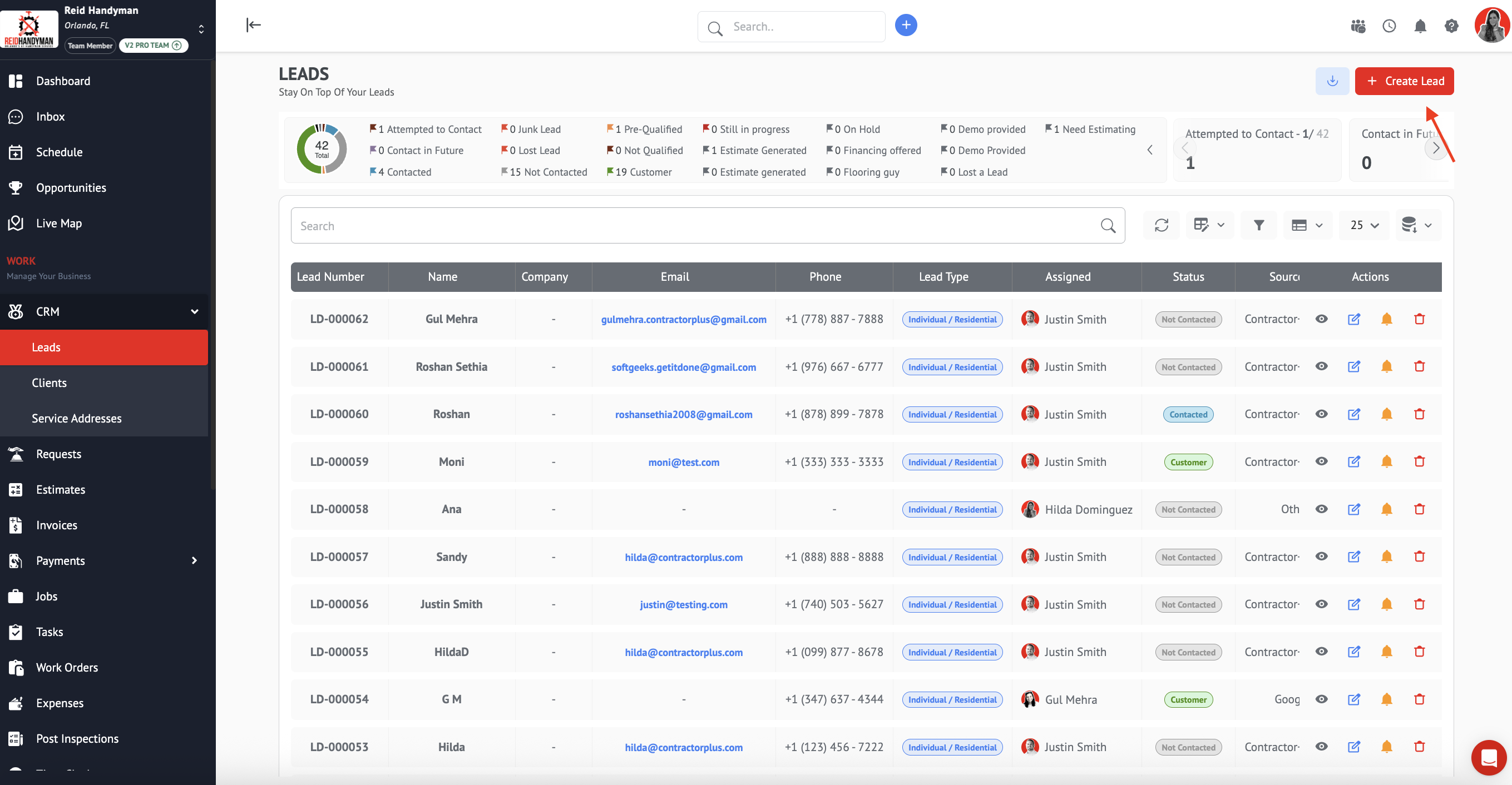View lead Ana with eye icon
The height and width of the screenshot is (785, 1512).
point(1321,509)
